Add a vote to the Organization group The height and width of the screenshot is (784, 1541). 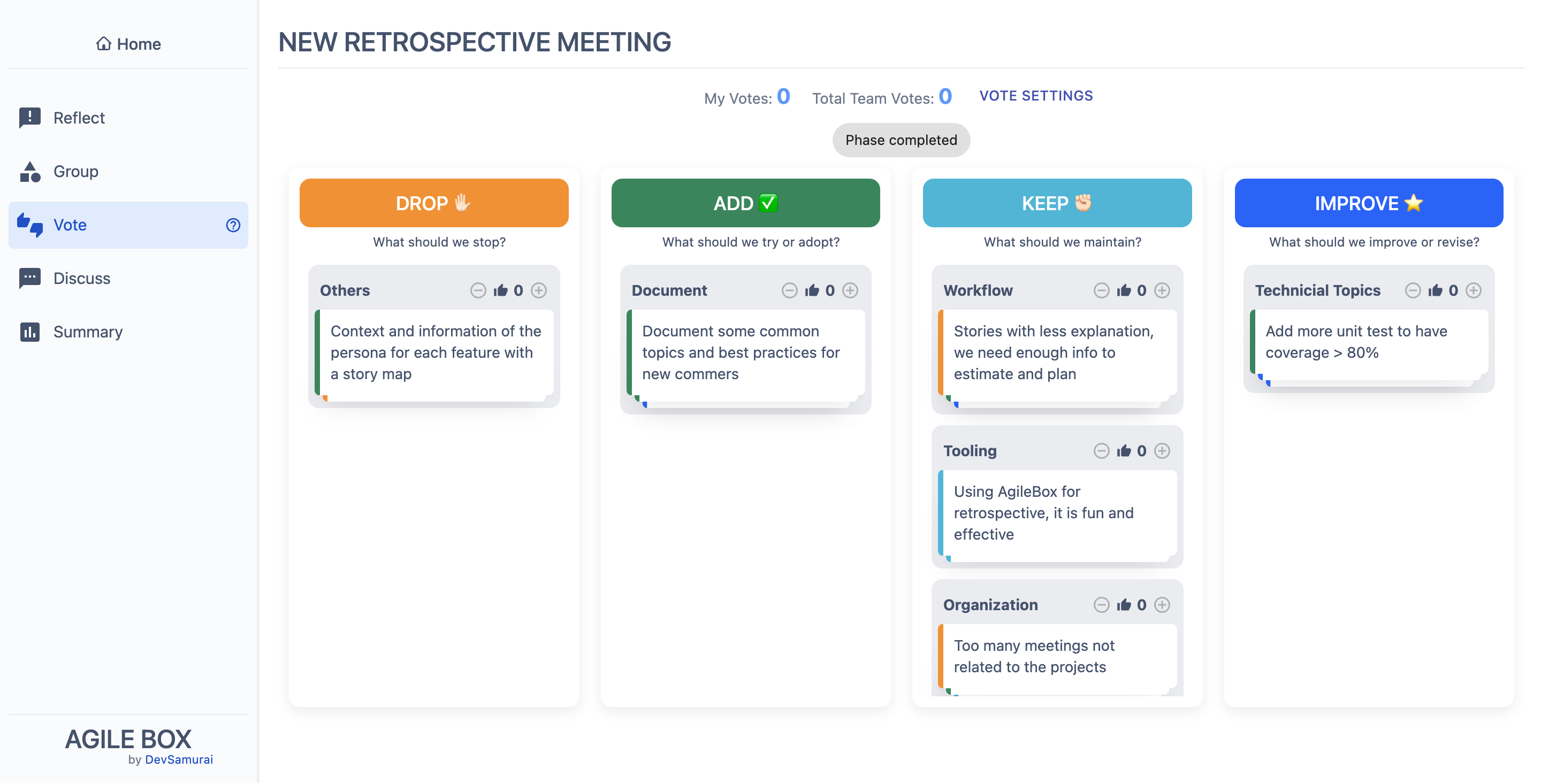pyautogui.click(x=1162, y=605)
